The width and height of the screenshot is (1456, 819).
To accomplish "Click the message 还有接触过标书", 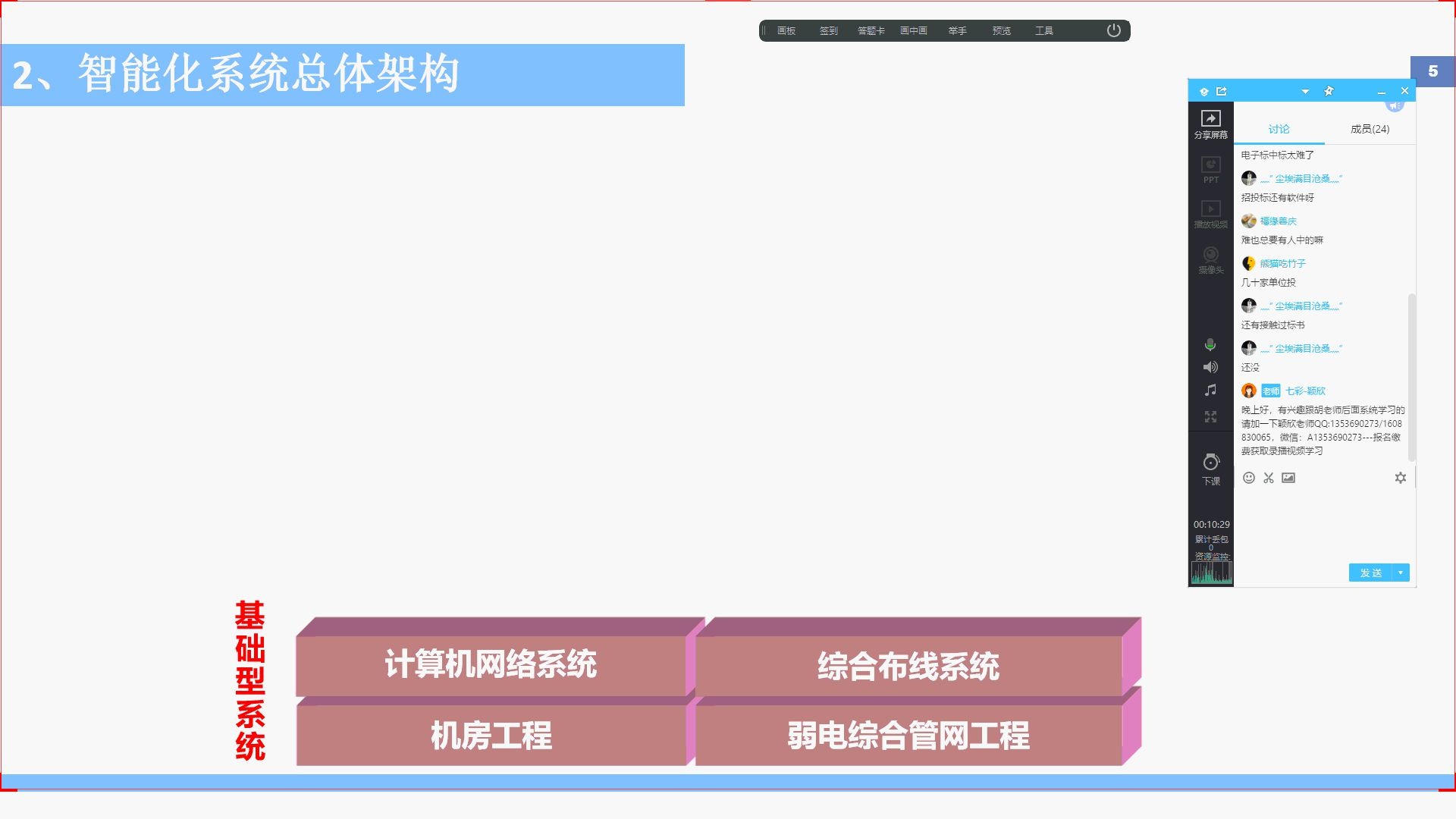I will point(1273,325).
